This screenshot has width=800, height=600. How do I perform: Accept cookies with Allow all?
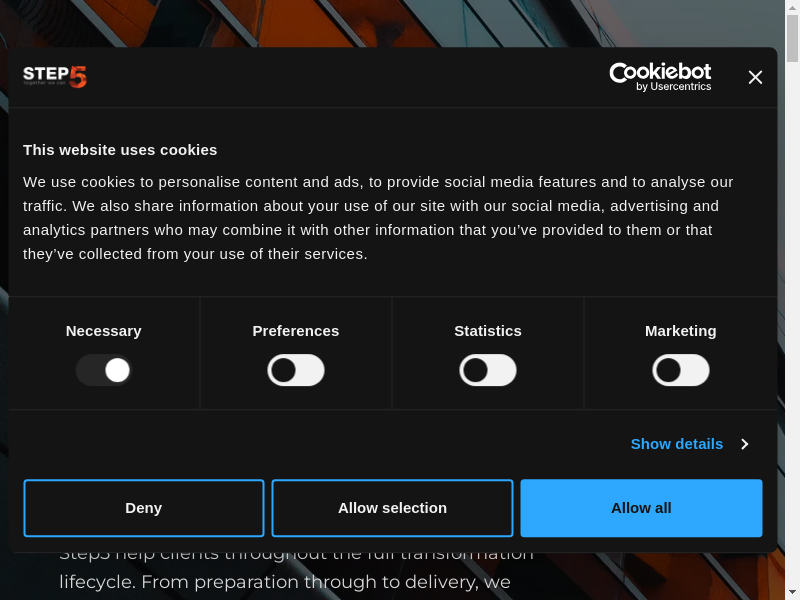click(x=641, y=508)
